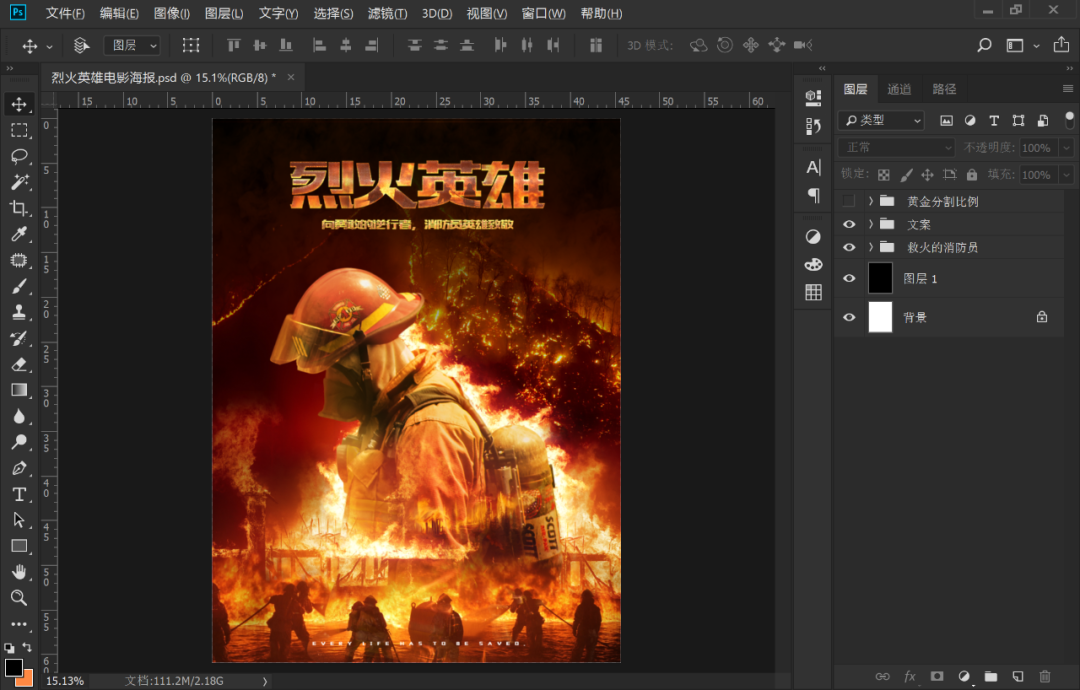Toggle lock transparent pixels

[884, 175]
